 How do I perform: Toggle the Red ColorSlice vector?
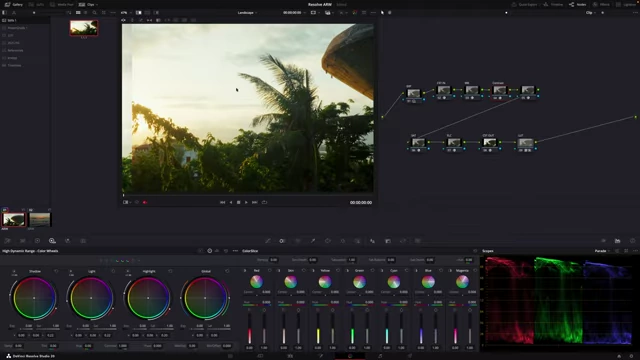click(x=245, y=271)
